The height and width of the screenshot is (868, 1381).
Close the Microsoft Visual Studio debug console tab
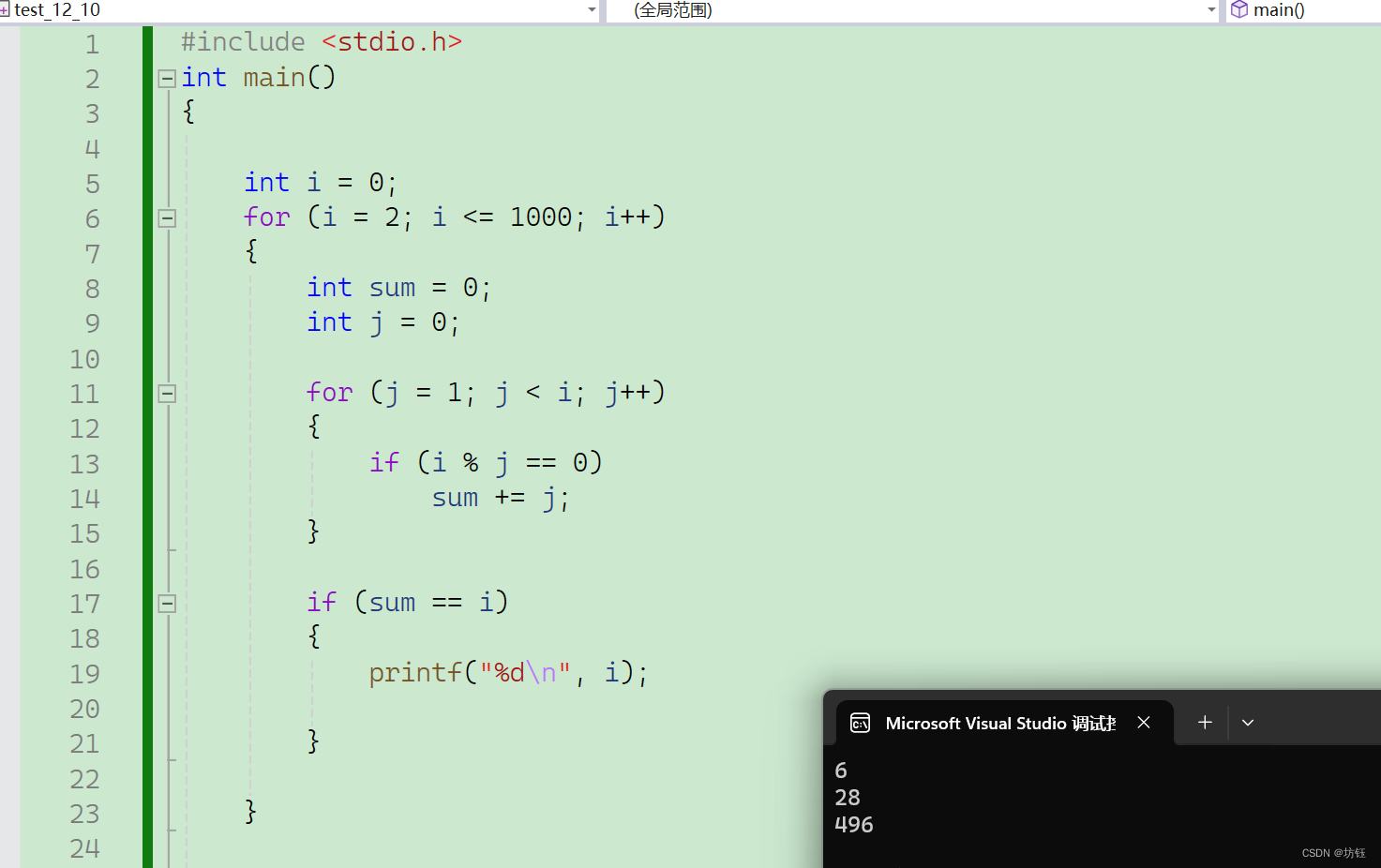coord(1144,723)
